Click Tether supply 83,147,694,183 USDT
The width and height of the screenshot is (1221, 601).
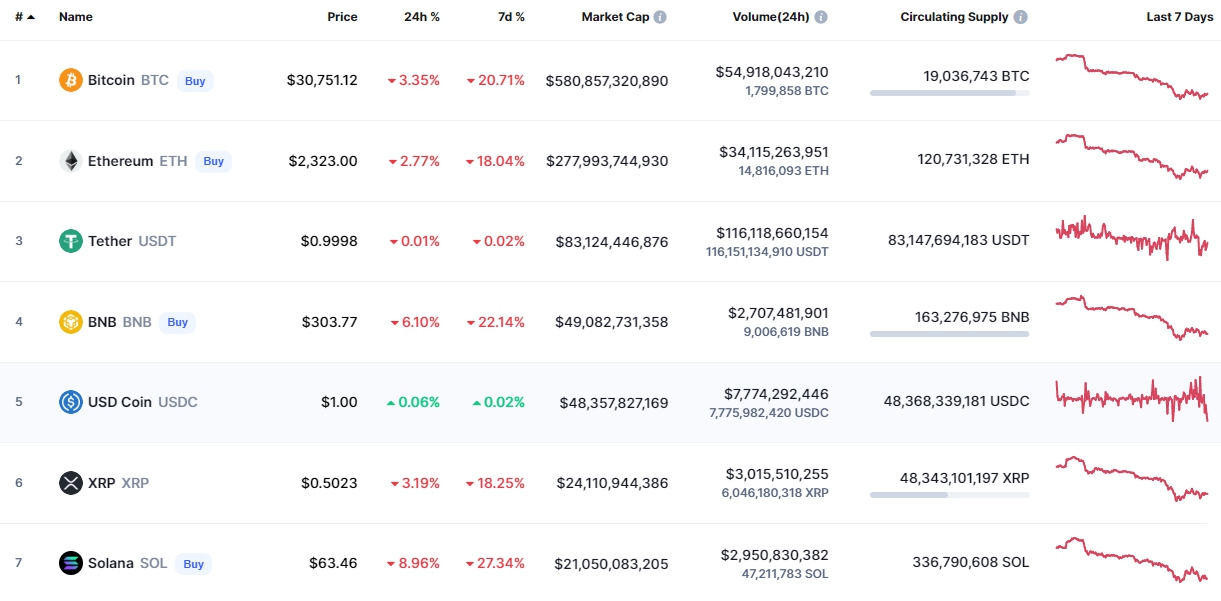pos(958,240)
